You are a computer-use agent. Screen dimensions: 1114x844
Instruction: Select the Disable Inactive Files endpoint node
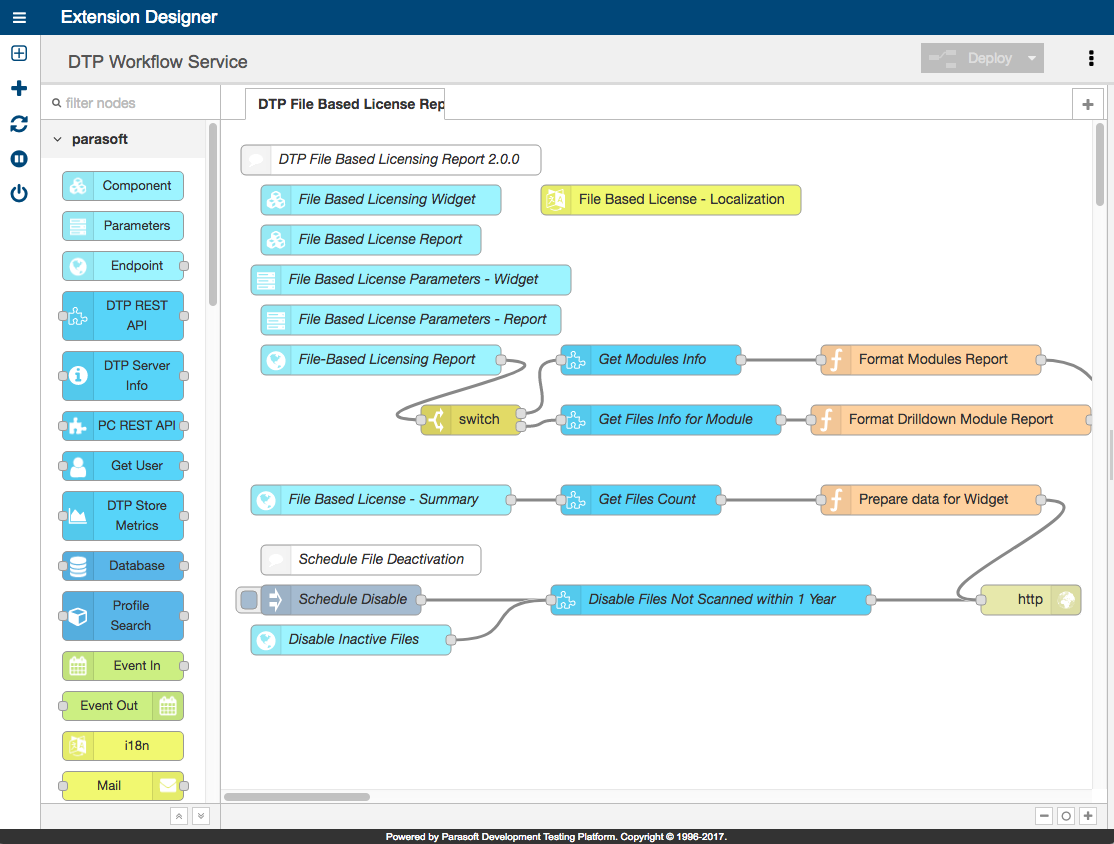(351, 639)
